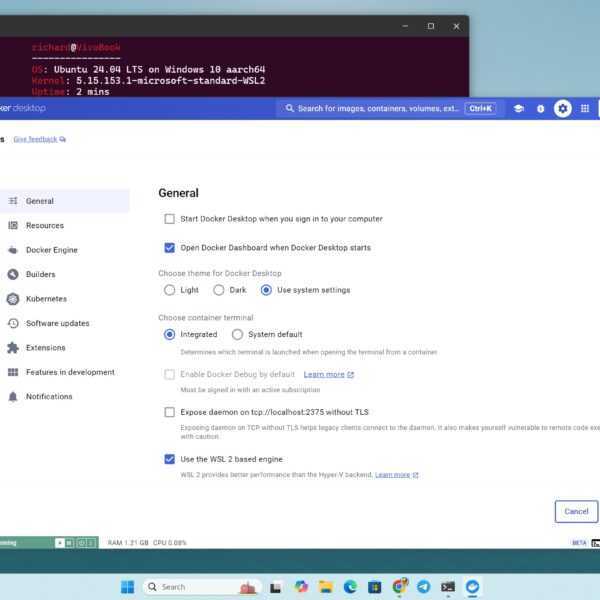Open the apps grid icon in header
Viewport: 600px width, 600px height.
pos(585,109)
